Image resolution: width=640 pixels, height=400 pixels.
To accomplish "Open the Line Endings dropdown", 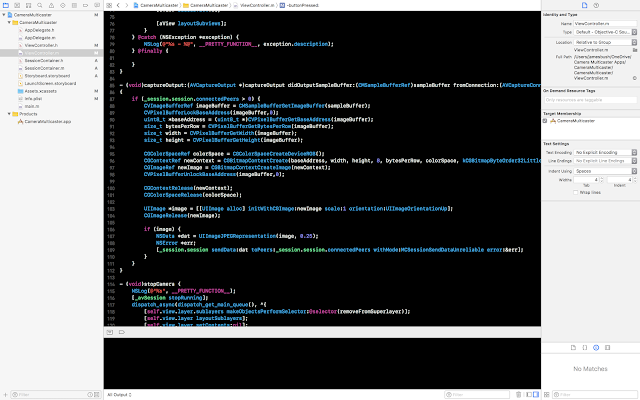I will click(606, 161).
